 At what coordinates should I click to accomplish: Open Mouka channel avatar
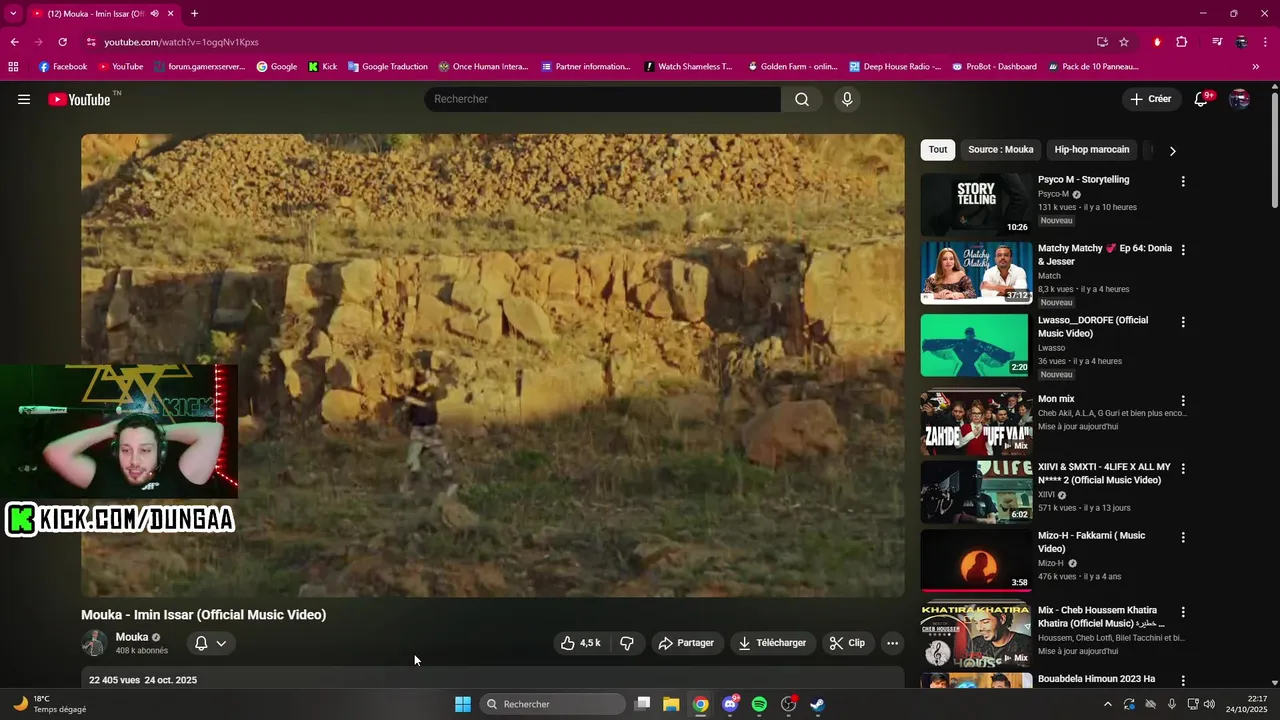[94, 643]
